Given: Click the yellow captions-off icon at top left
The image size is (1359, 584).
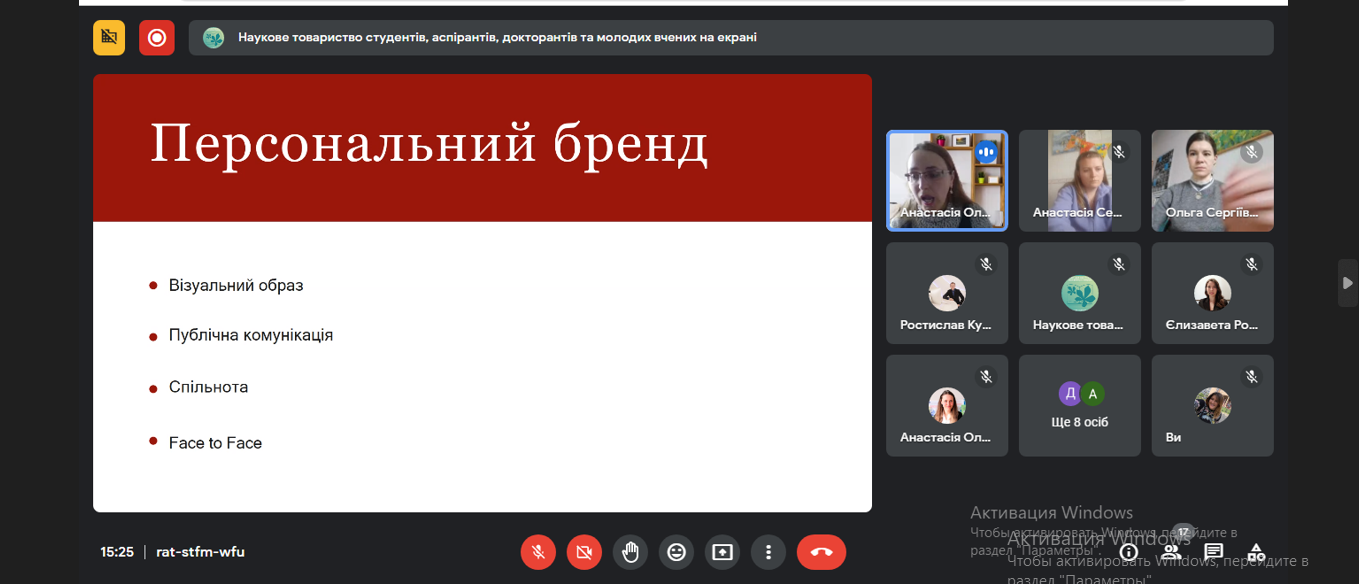Looking at the screenshot, I should [x=109, y=38].
